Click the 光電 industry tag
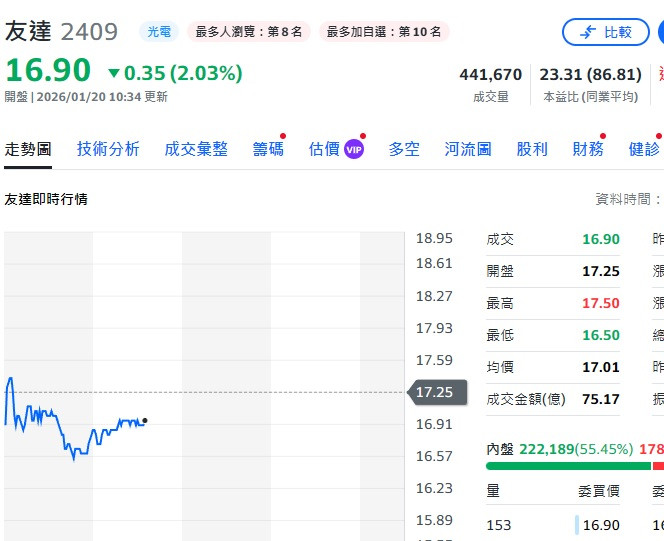This screenshot has height=541, width=664. point(159,32)
